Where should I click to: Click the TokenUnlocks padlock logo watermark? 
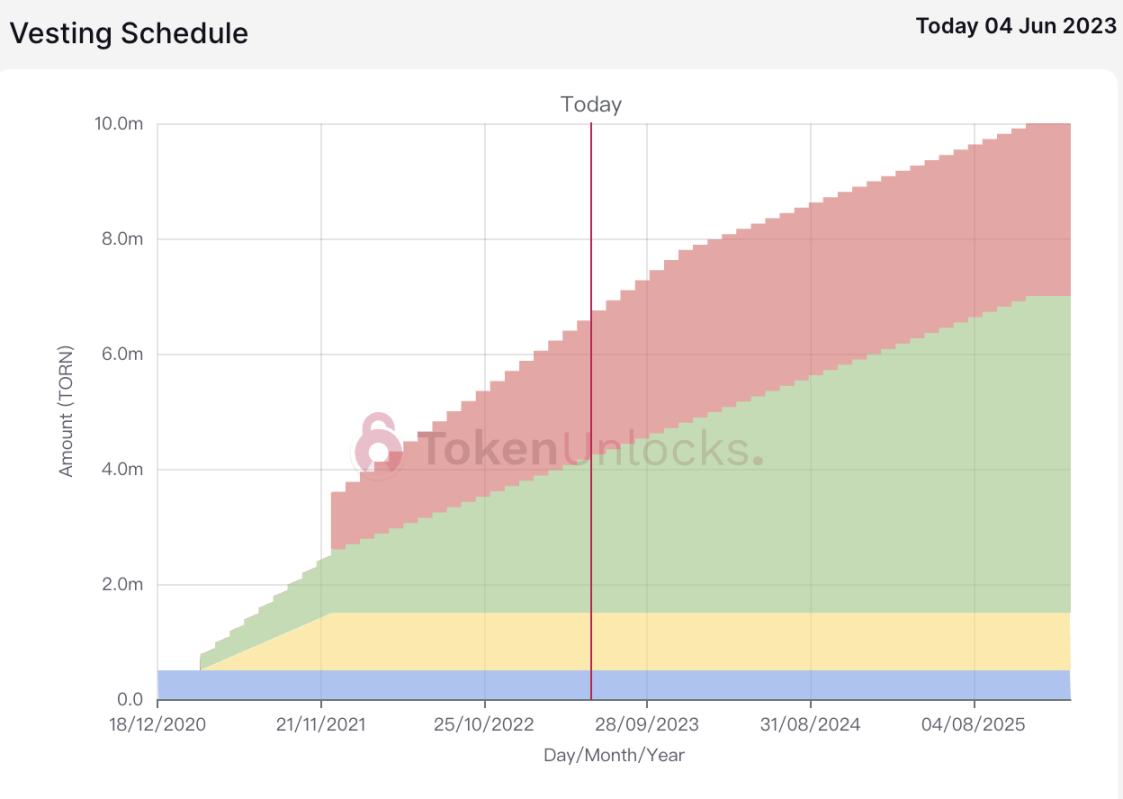pyautogui.click(x=378, y=445)
